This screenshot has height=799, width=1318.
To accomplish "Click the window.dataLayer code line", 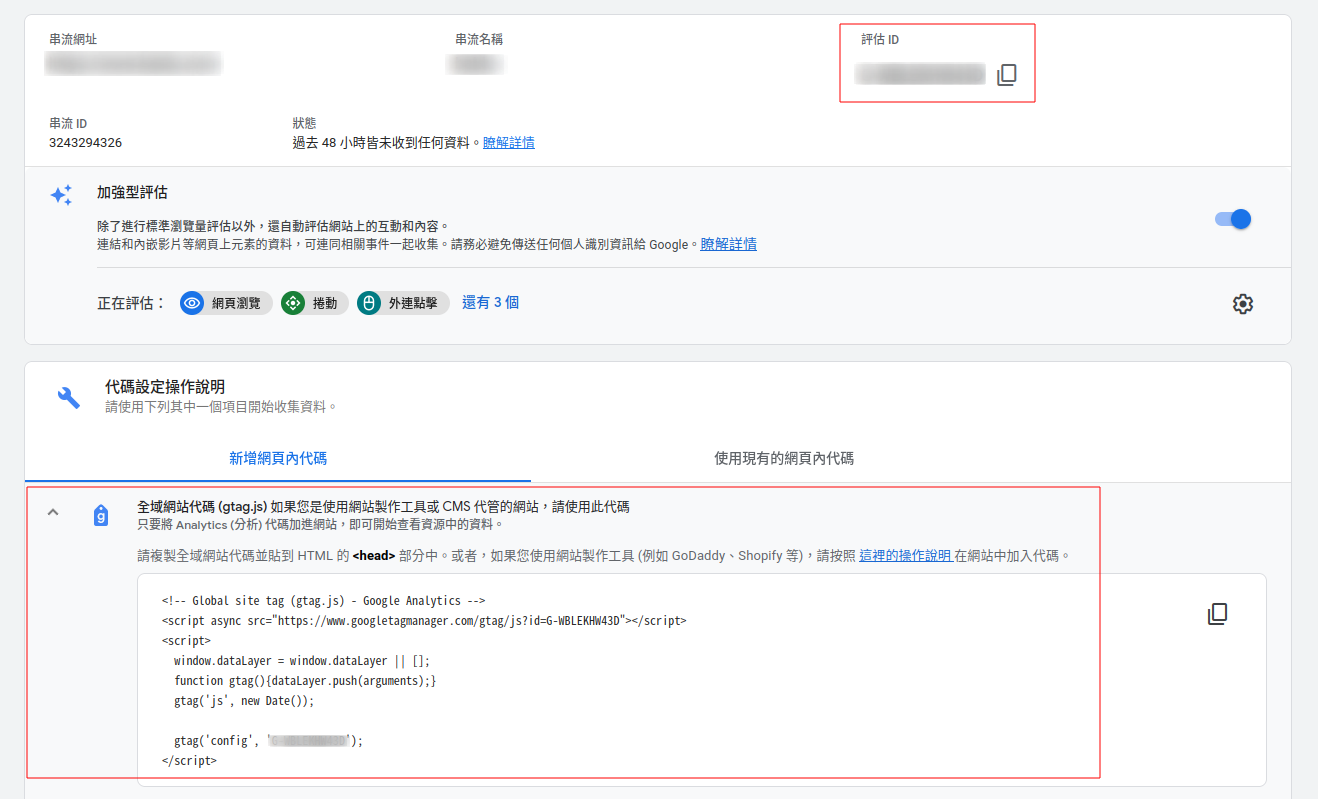I will point(301,661).
